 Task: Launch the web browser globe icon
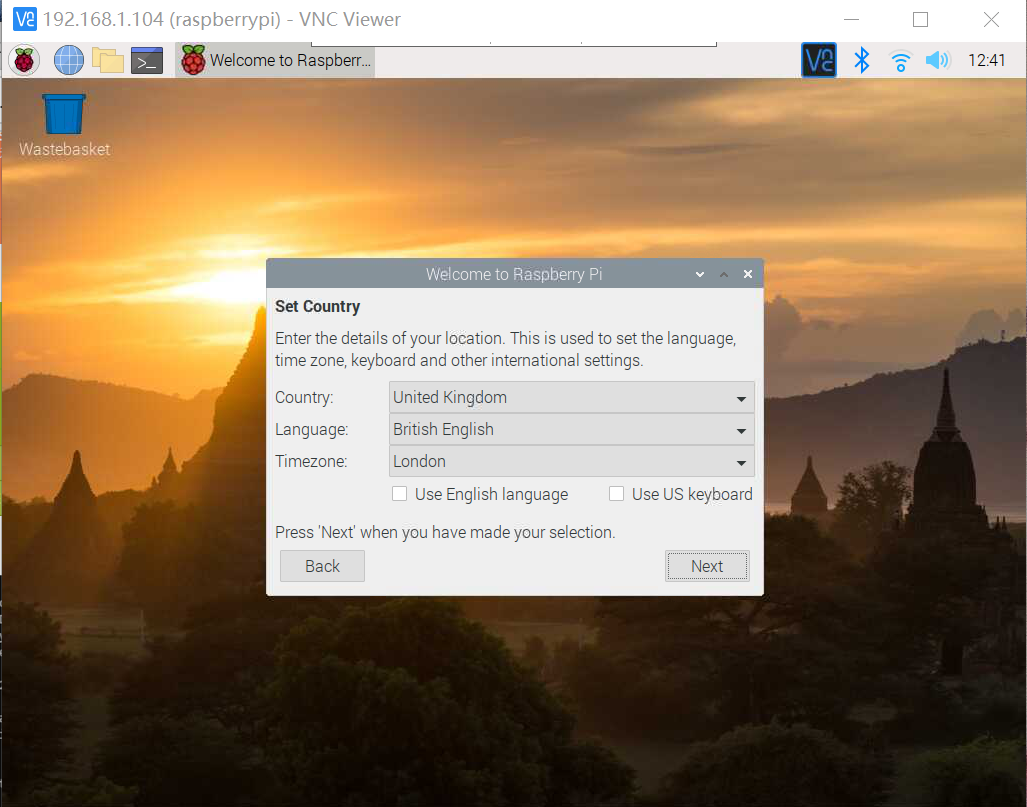pos(69,61)
